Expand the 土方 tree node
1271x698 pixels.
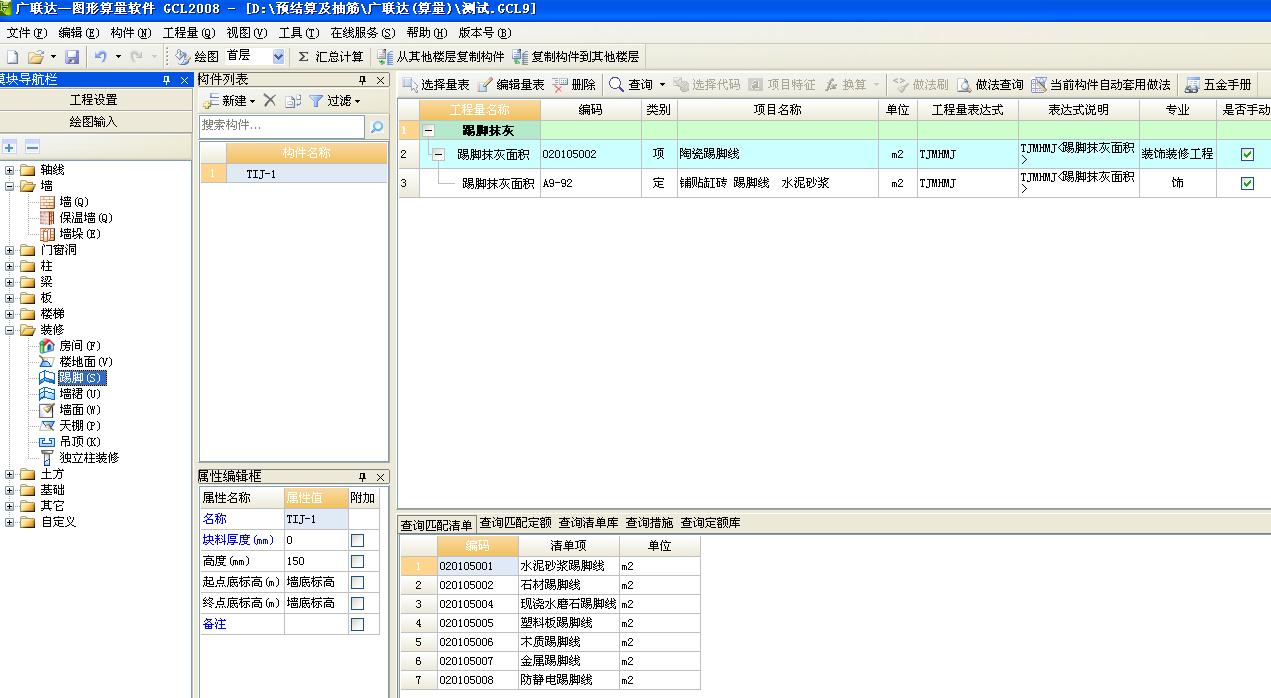[10, 474]
